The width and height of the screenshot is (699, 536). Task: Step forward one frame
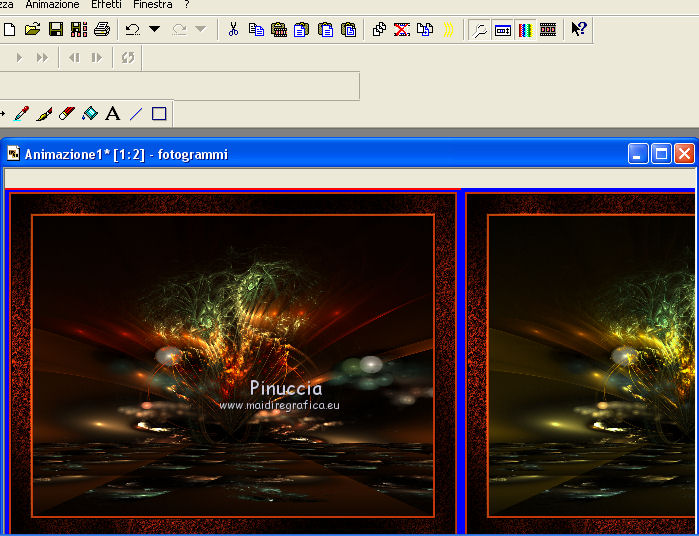click(x=96, y=58)
